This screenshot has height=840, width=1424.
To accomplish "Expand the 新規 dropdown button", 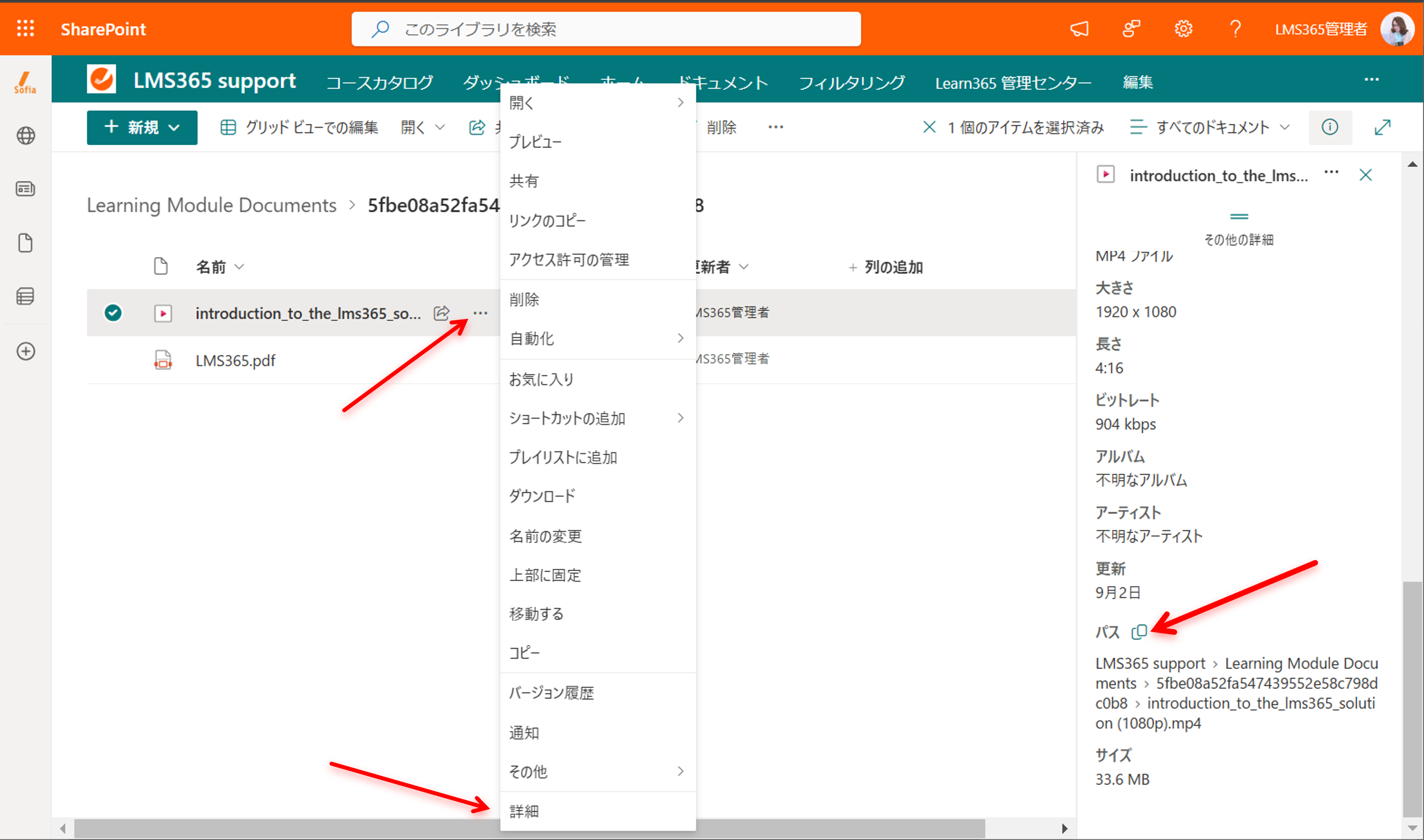I will 142,127.
